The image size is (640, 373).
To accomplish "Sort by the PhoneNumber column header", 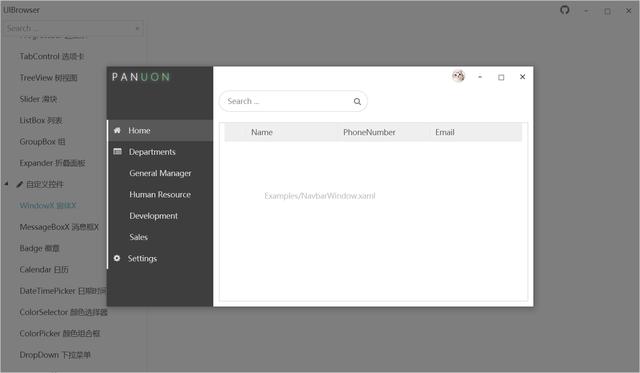I will pos(369,132).
